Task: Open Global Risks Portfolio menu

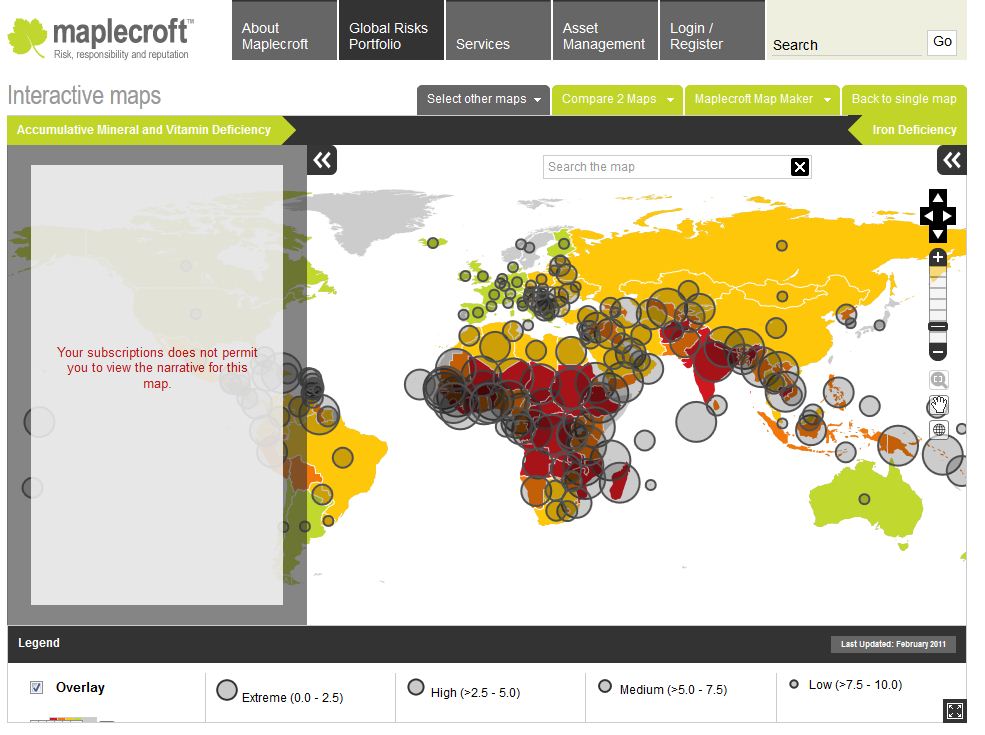Action: click(x=391, y=30)
